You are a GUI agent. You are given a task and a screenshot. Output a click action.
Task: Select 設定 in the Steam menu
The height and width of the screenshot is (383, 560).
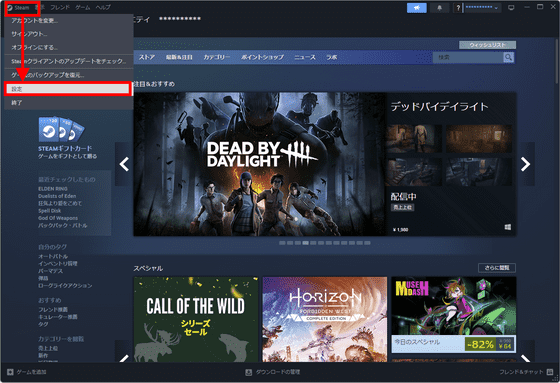tap(67, 89)
